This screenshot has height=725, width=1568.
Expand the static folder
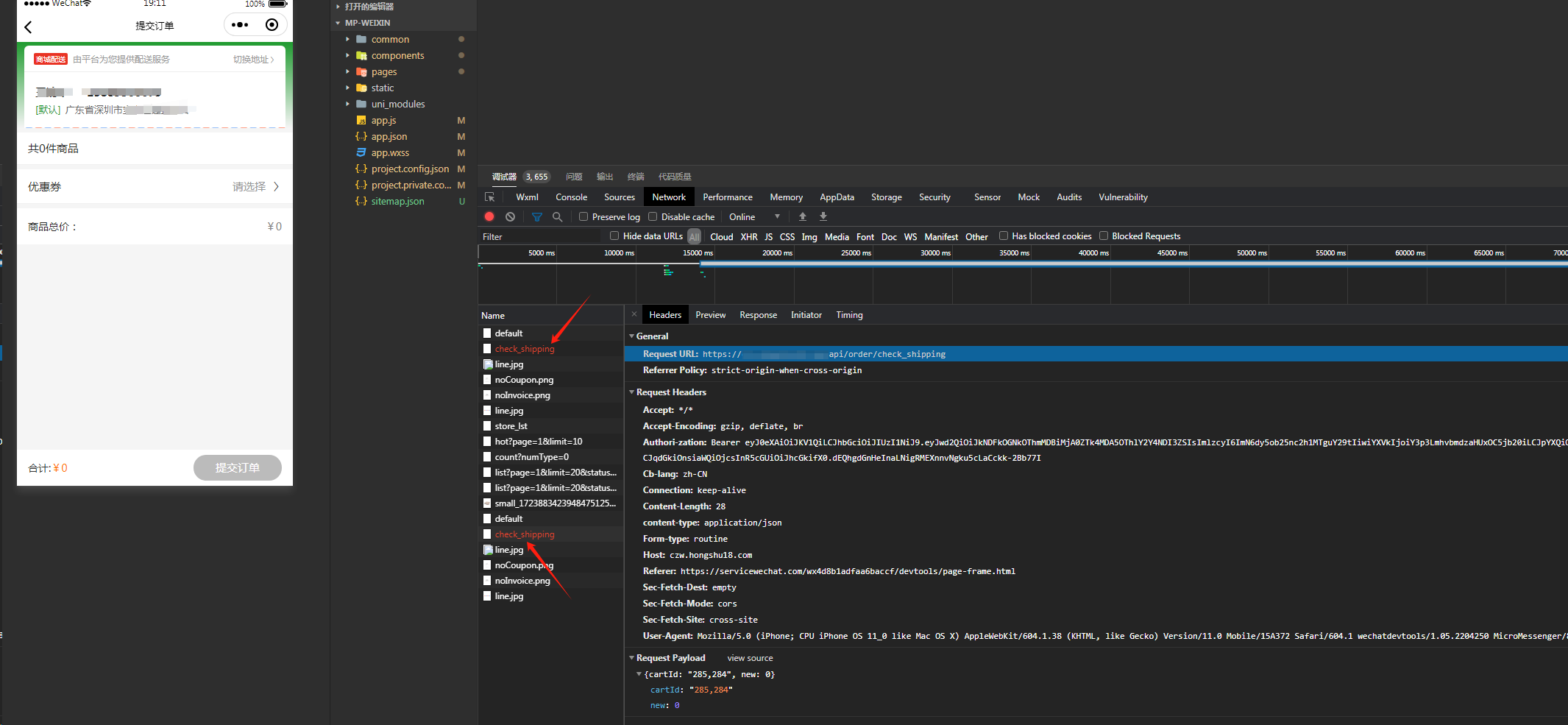(348, 88)
